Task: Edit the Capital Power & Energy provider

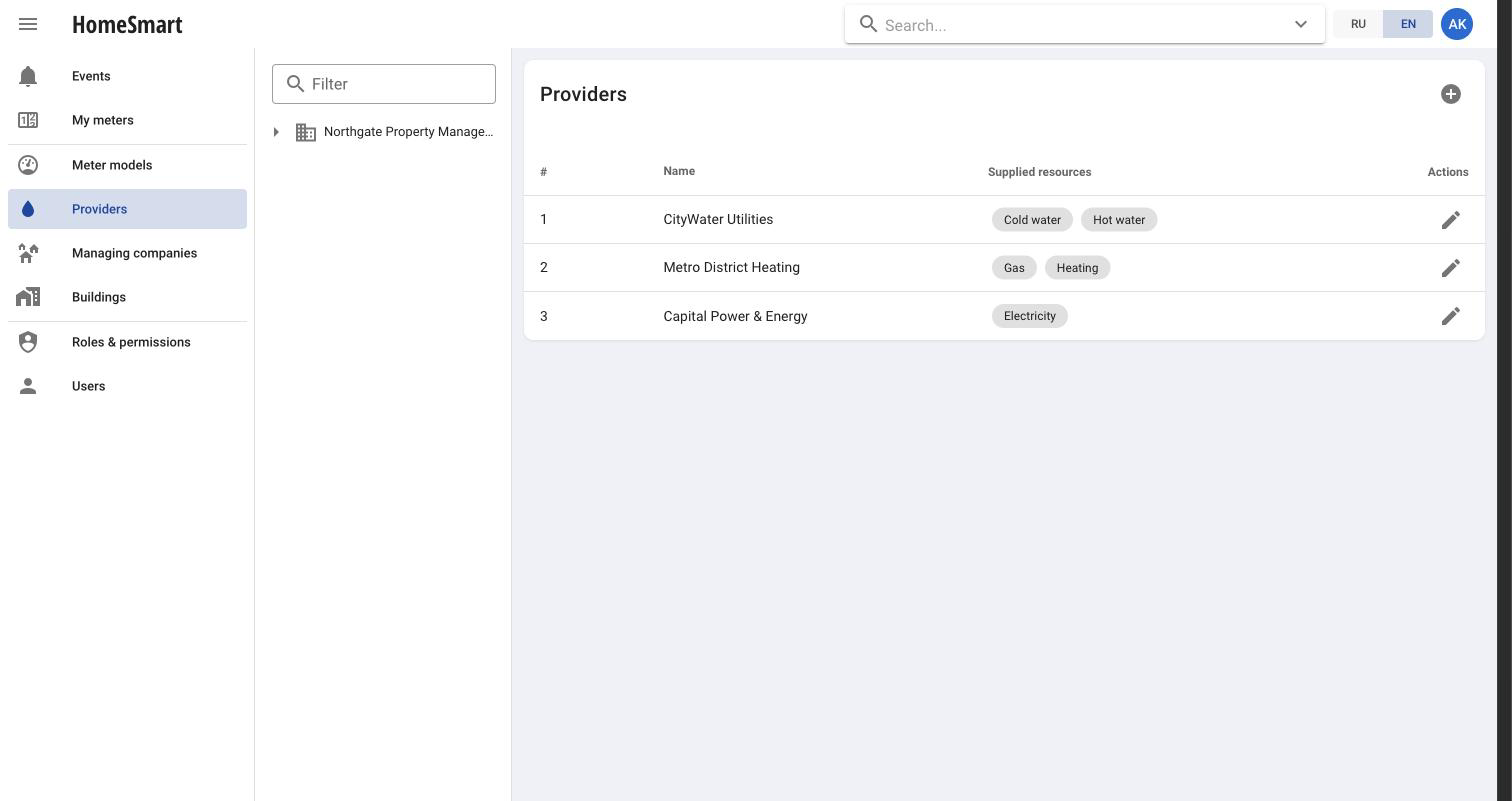Action: pos(1451,316)
